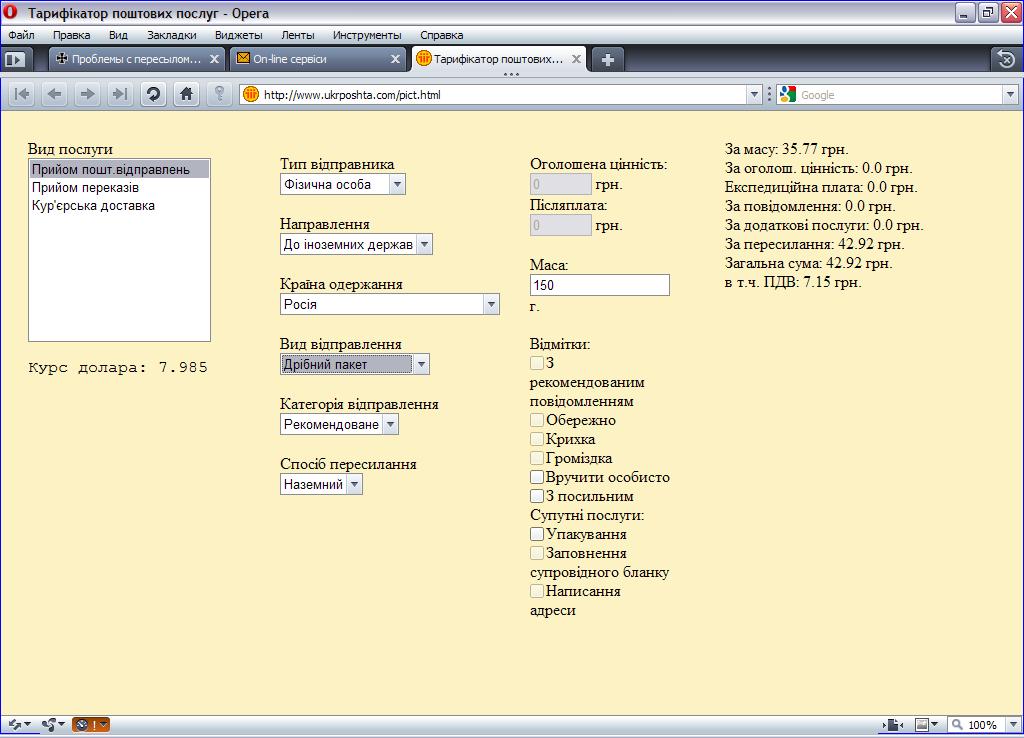Click the Rewind navigation button

(22, 95)
